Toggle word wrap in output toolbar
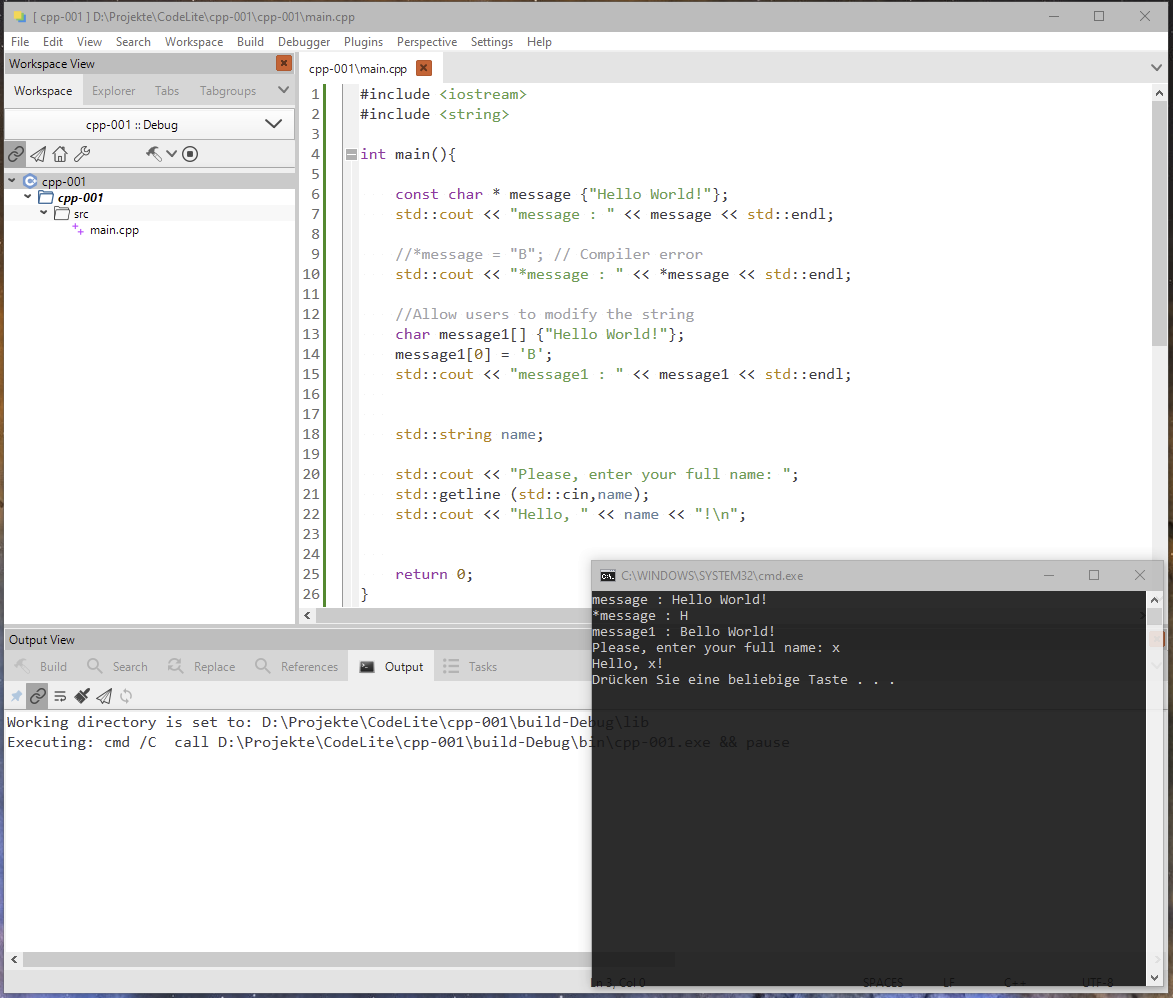This screenshot has height=998, width=1173. point(60,697)
